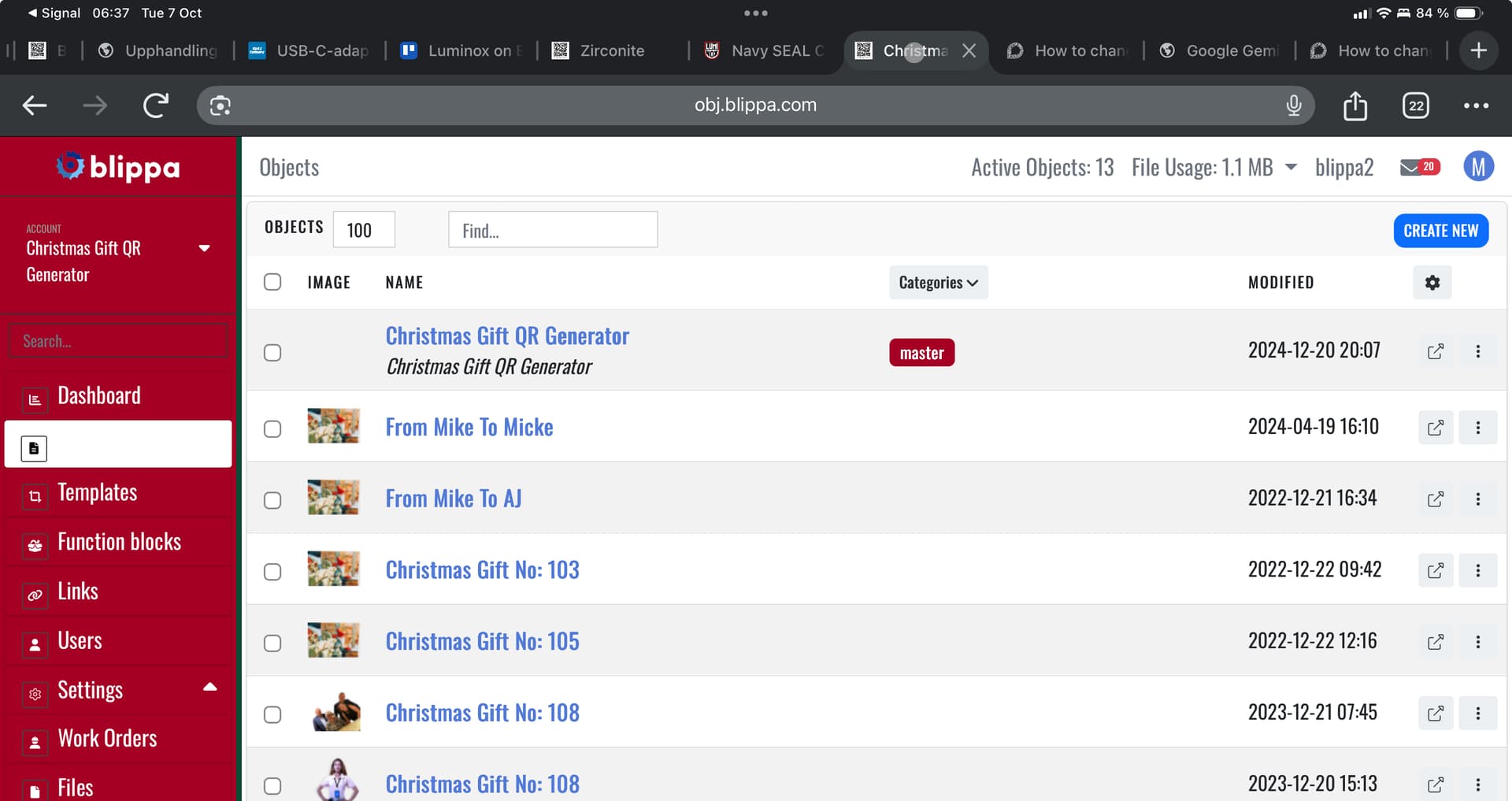The image size is (1512, 801).
Task: Click the user avatar M icon
Action: (x=1478, y=167)
